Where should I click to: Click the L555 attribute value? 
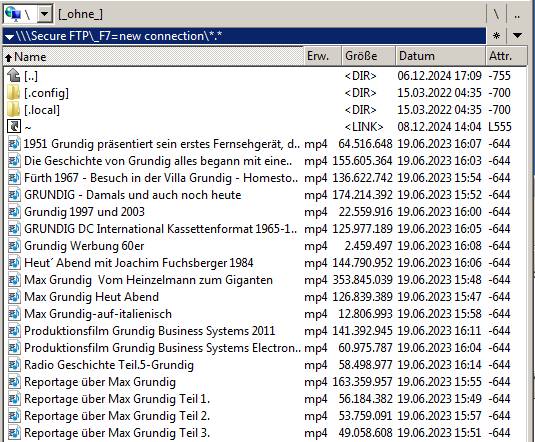coord(500,127)
